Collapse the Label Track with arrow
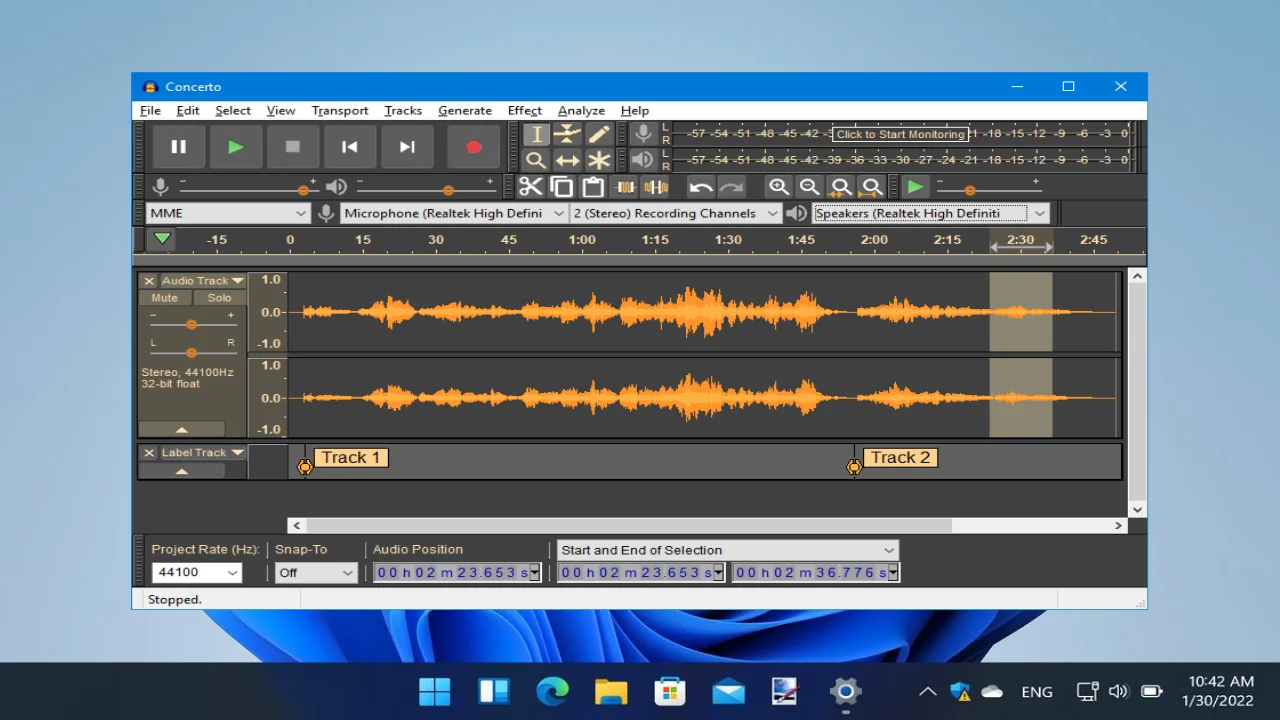1280x720 pixels. (x=181, y=471)
